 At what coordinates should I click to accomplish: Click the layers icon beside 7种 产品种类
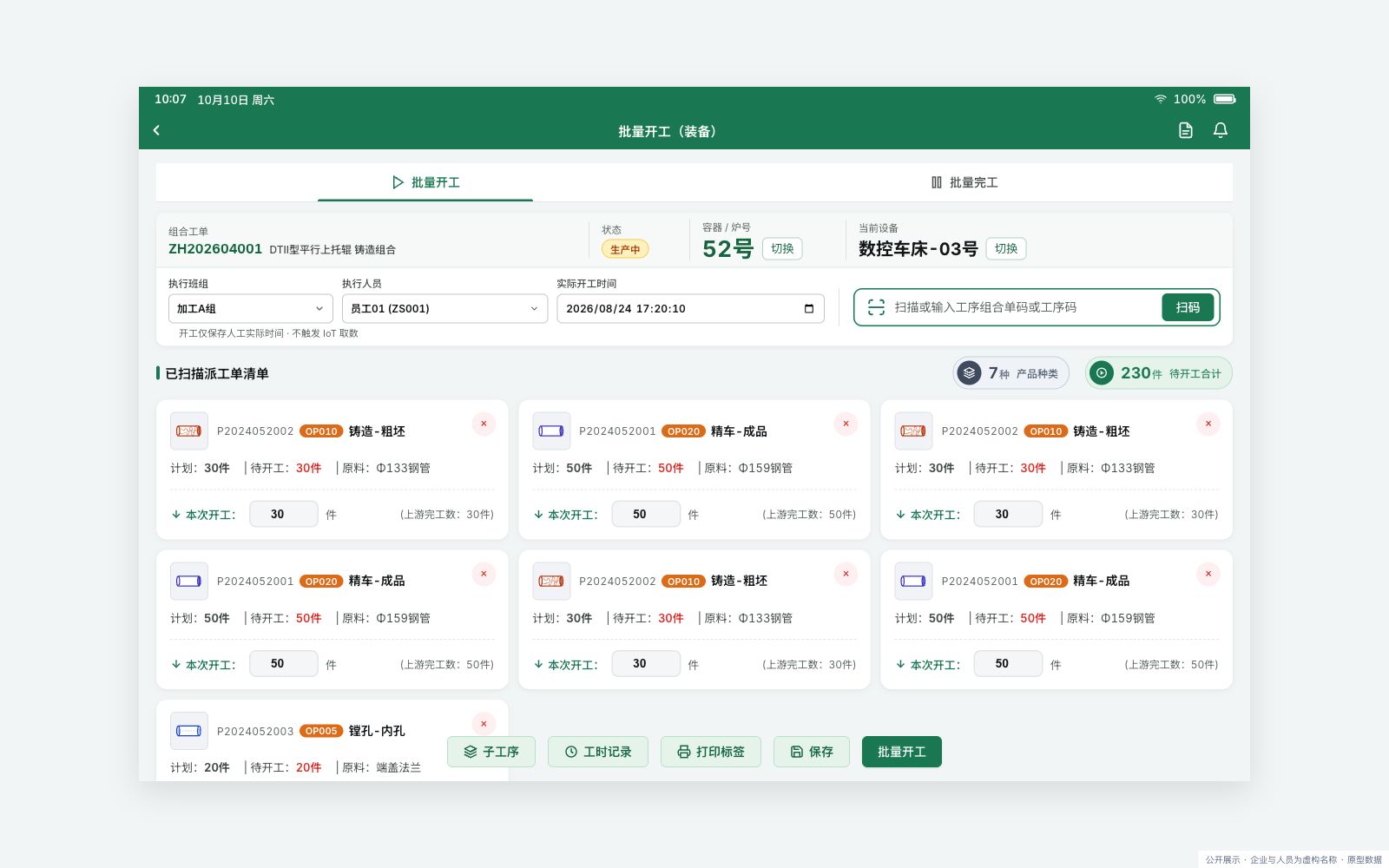pyautogui.click(x=969, y=373)
